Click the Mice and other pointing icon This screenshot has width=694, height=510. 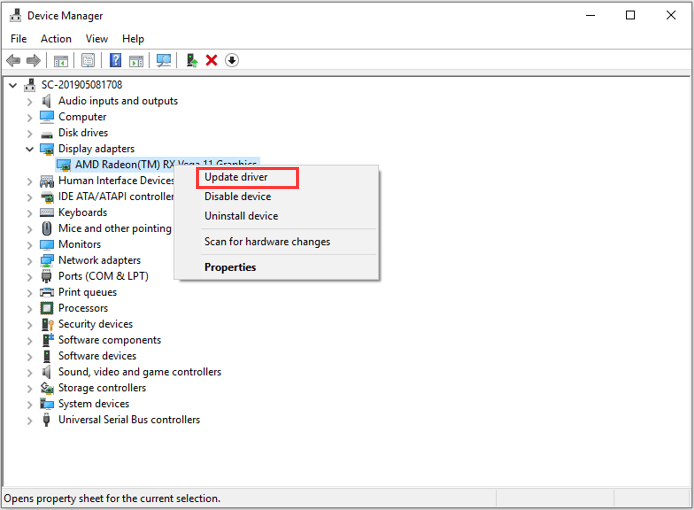[46, 228]
